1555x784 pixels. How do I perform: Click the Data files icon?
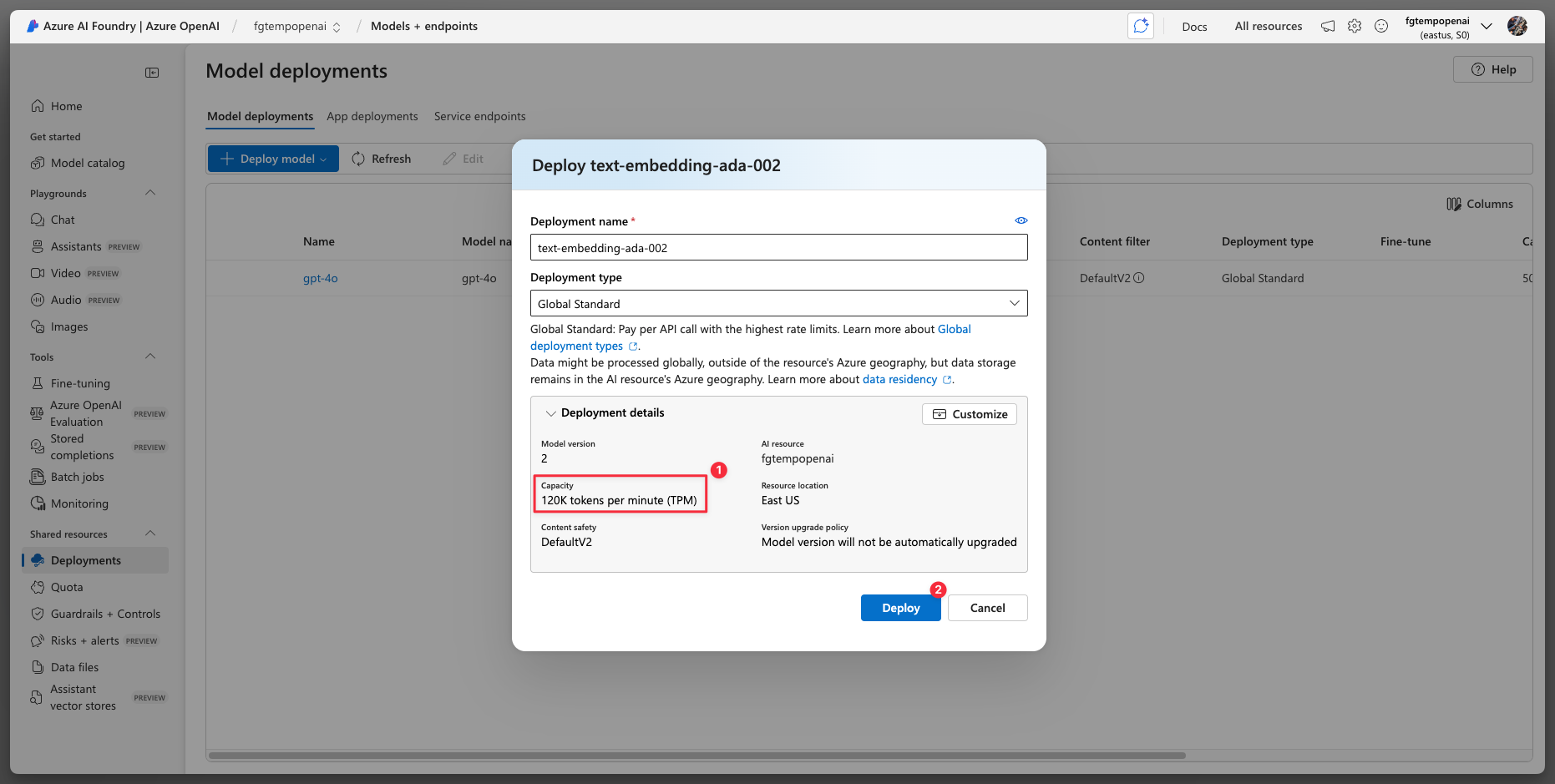pyautogui.click(x=38, y=667)
